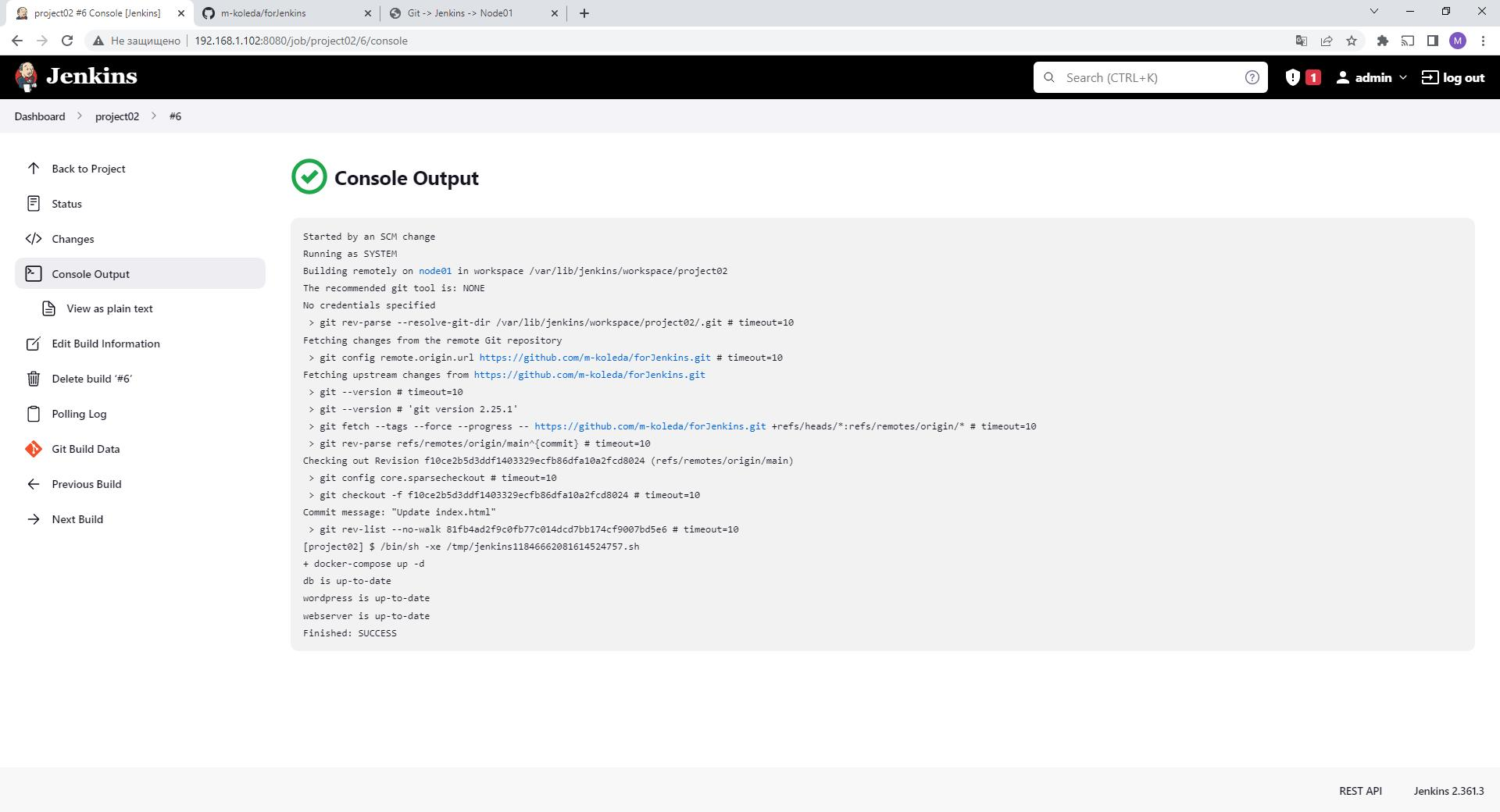Open the search help question mark icon

coord(1252,77)
